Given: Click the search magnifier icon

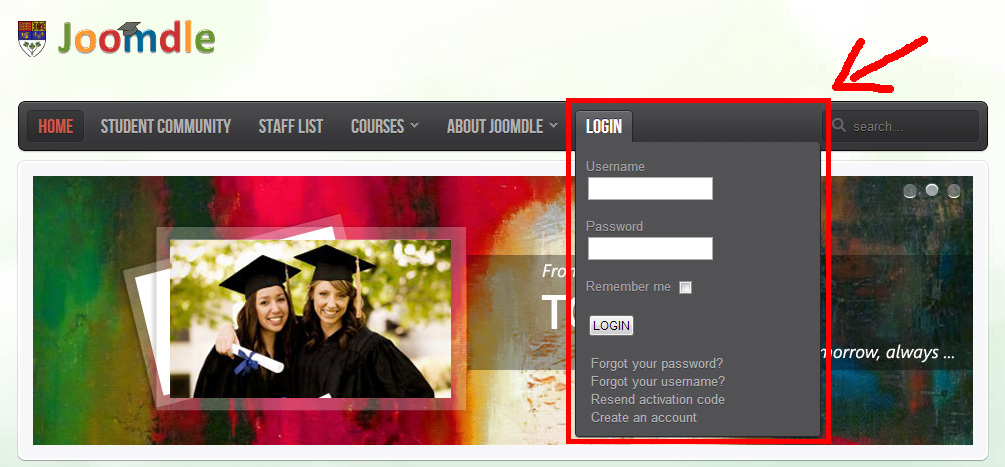Looking at the screenshot, I should pos(838,126).
